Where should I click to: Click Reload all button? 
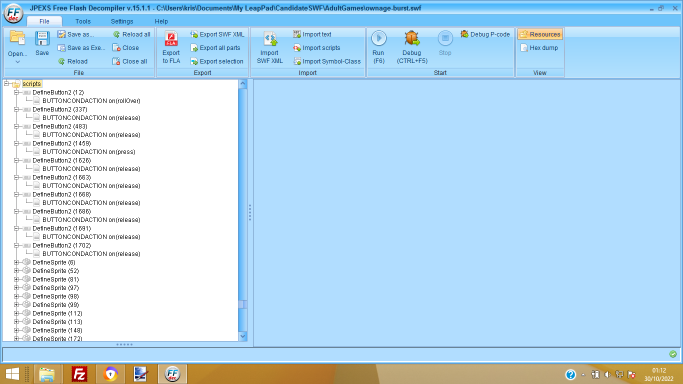pyautogui.click(x=132, y=34)
